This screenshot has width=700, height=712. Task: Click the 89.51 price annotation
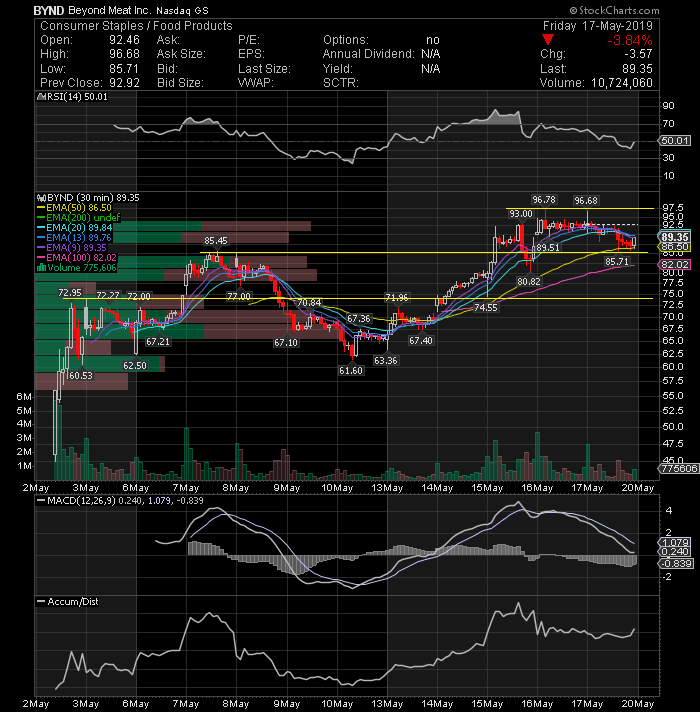click(547, 247)
